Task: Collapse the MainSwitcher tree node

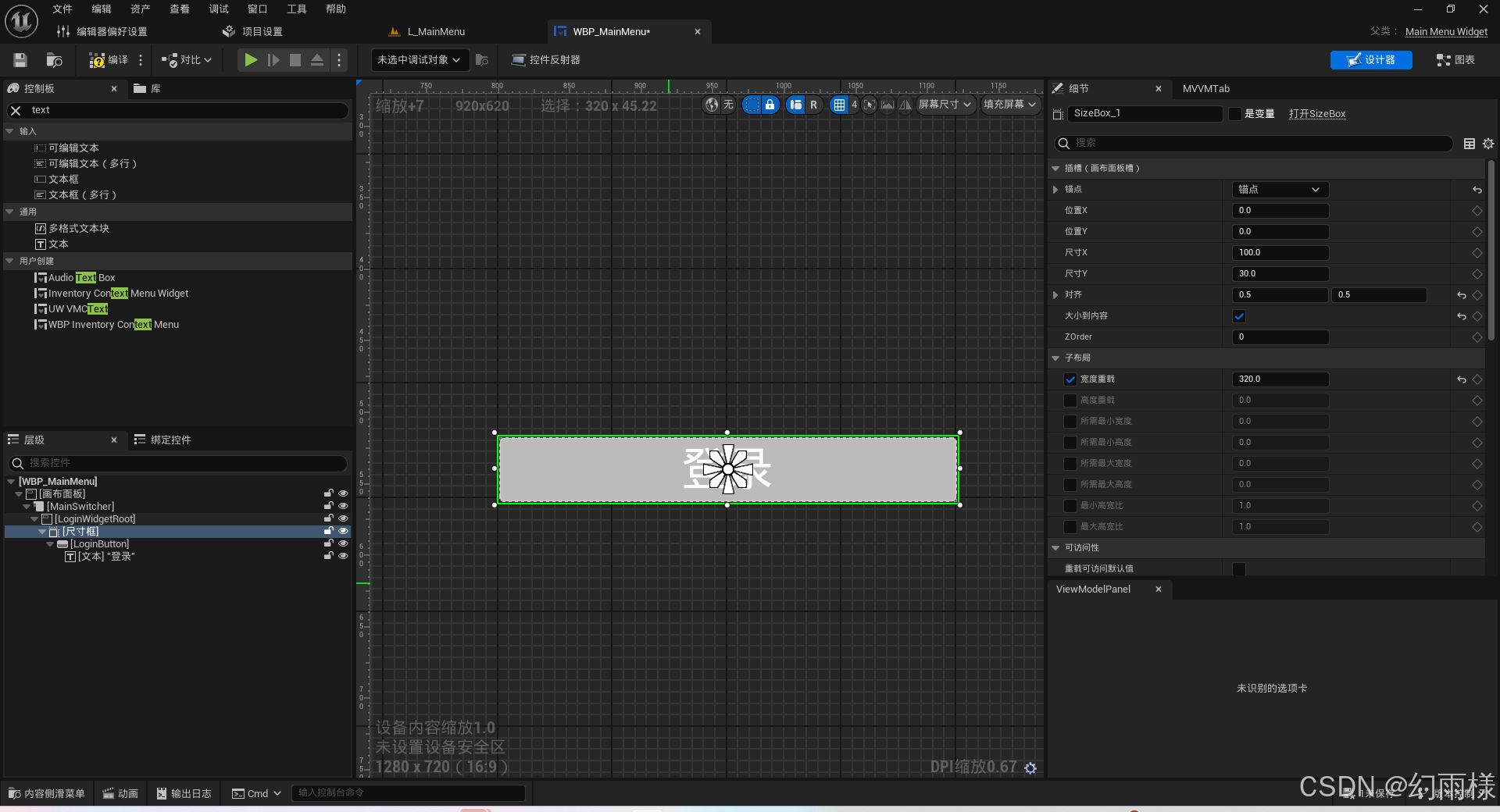Action: click(27, 507)
